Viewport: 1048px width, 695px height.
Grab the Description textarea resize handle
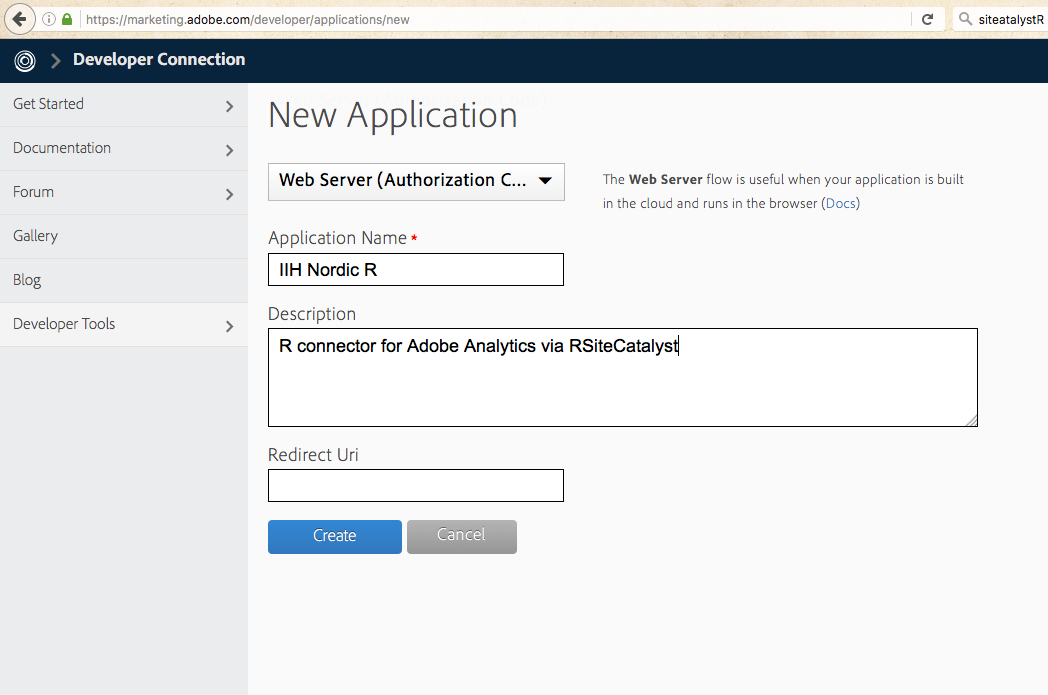tap(972, 420)
